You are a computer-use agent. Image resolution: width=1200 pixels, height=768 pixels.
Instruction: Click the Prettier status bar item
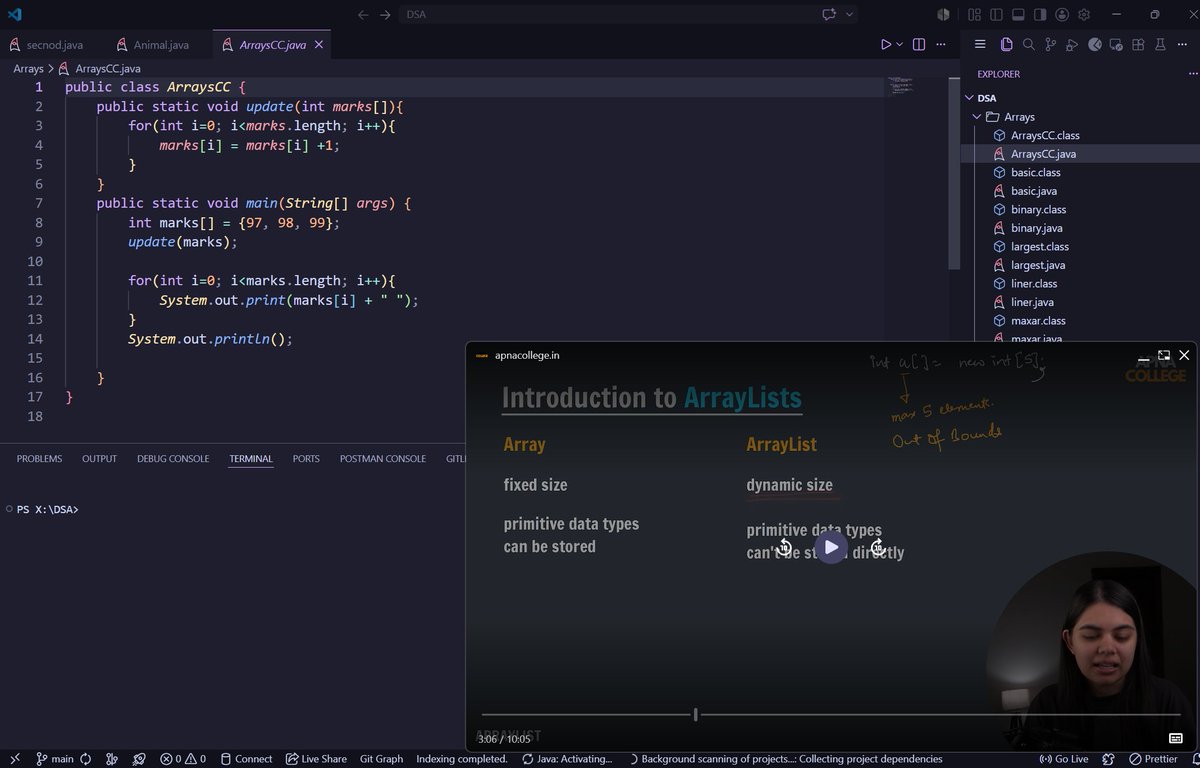(1153, 759)
